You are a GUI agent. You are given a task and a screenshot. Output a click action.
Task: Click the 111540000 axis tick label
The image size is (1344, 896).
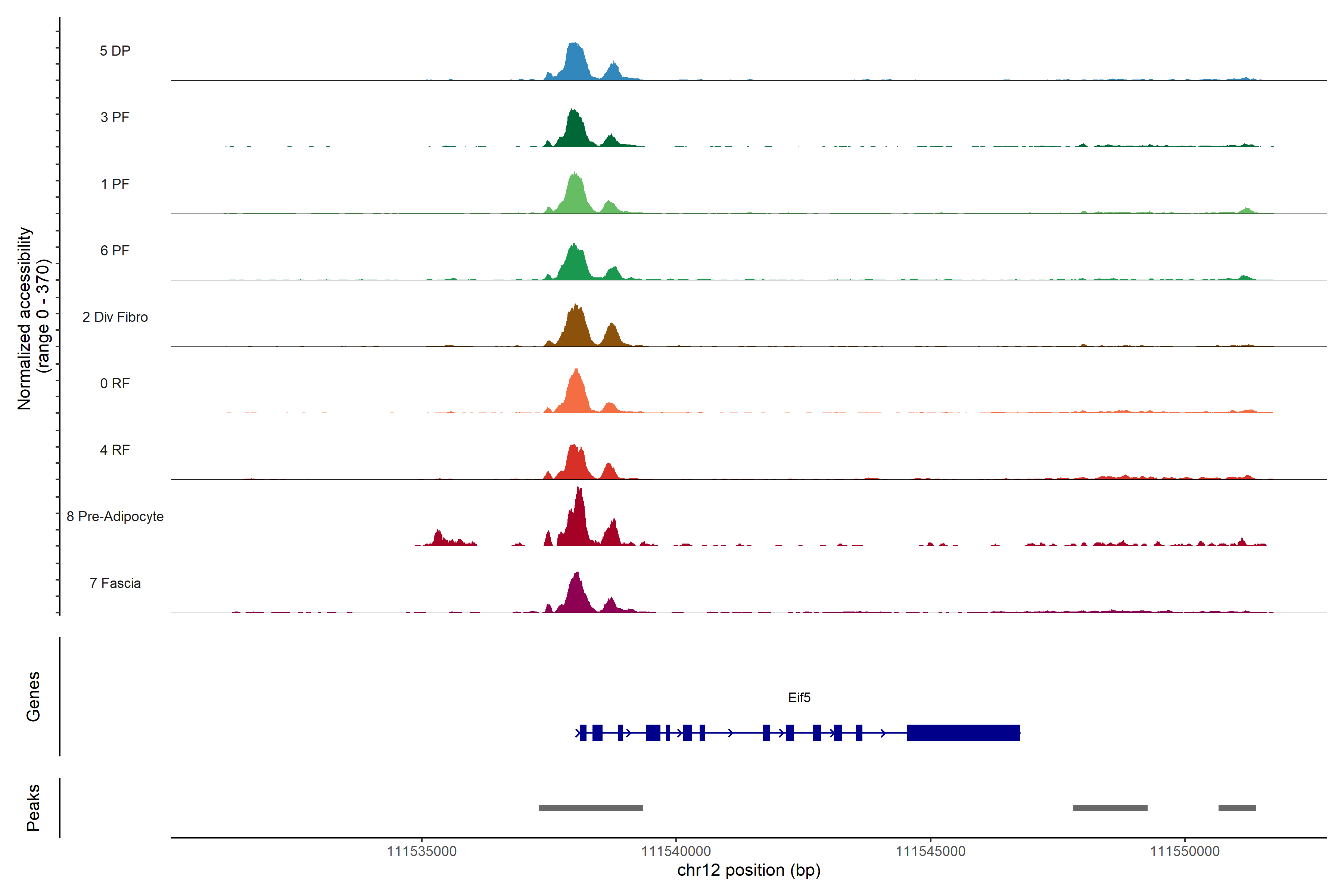[x=676, y=852]
